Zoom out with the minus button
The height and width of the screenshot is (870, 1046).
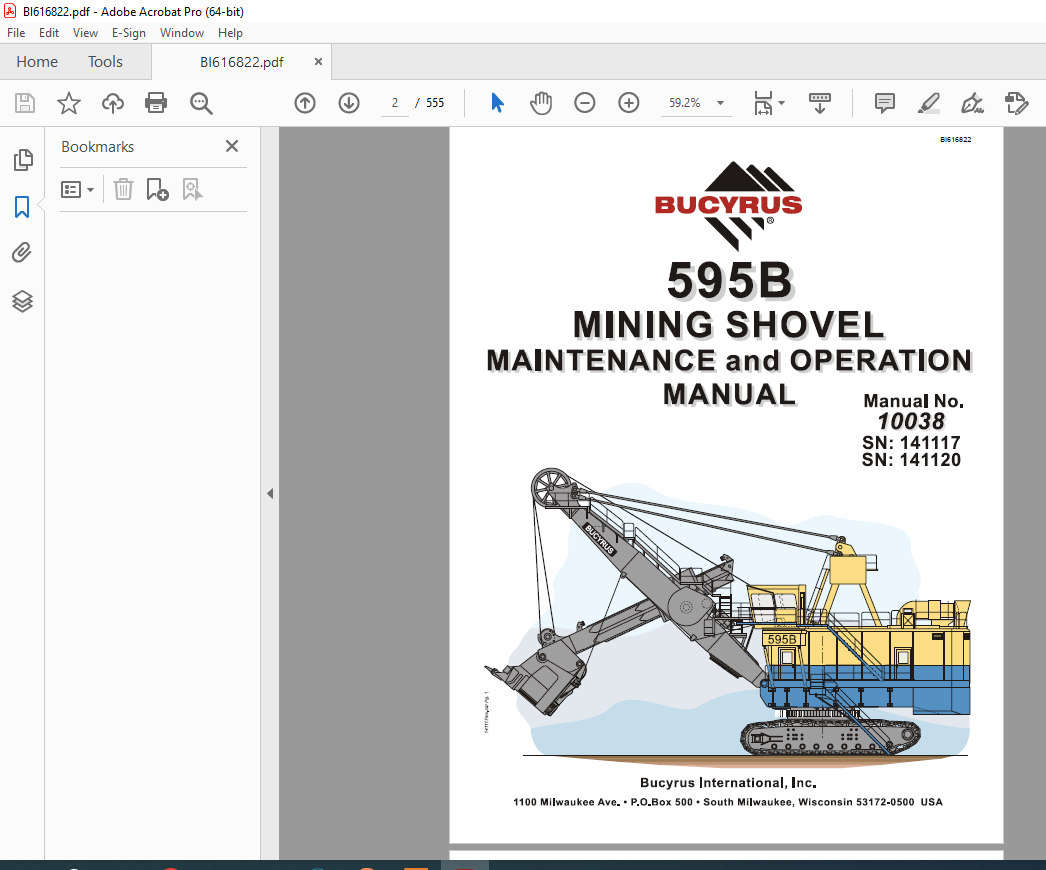(584, 103)
